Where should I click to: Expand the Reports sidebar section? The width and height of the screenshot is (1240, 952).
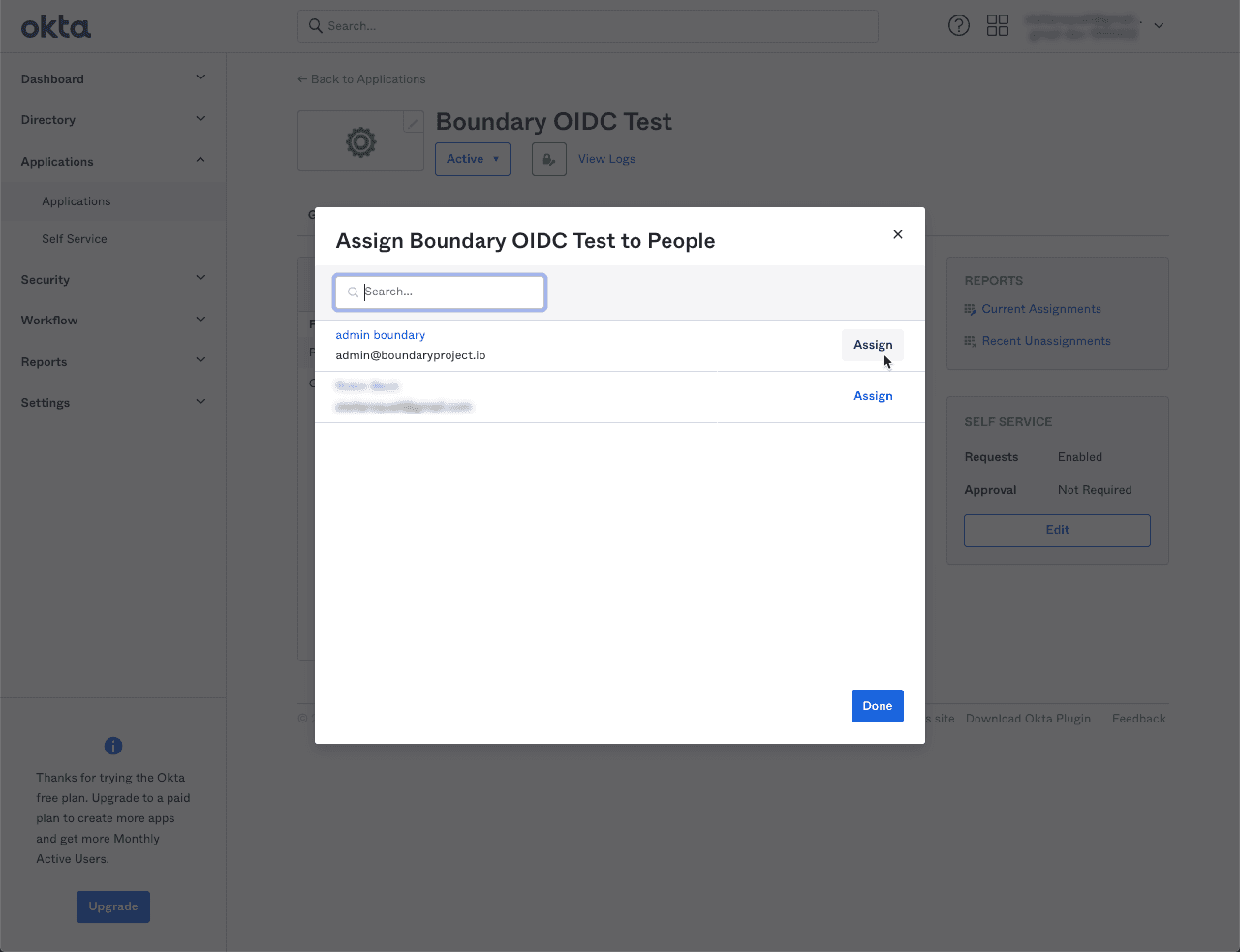201,360
